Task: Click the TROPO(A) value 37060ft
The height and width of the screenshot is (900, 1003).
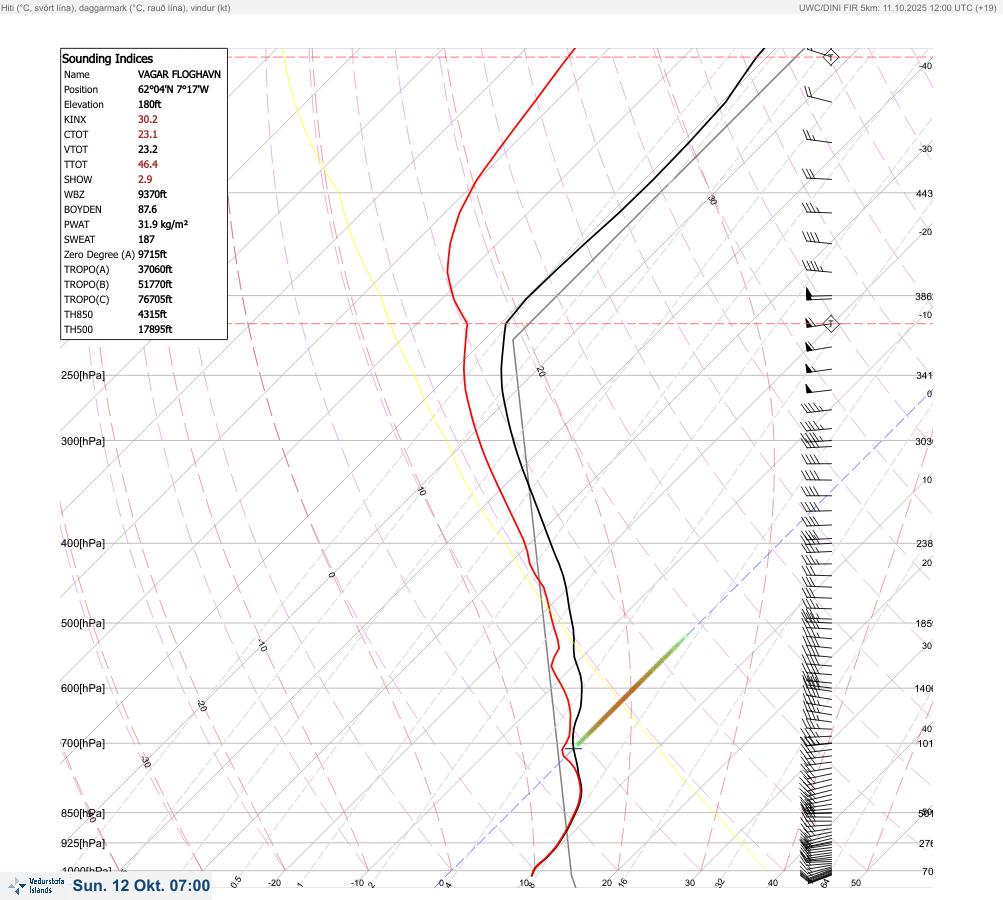Action: point(155,269)
